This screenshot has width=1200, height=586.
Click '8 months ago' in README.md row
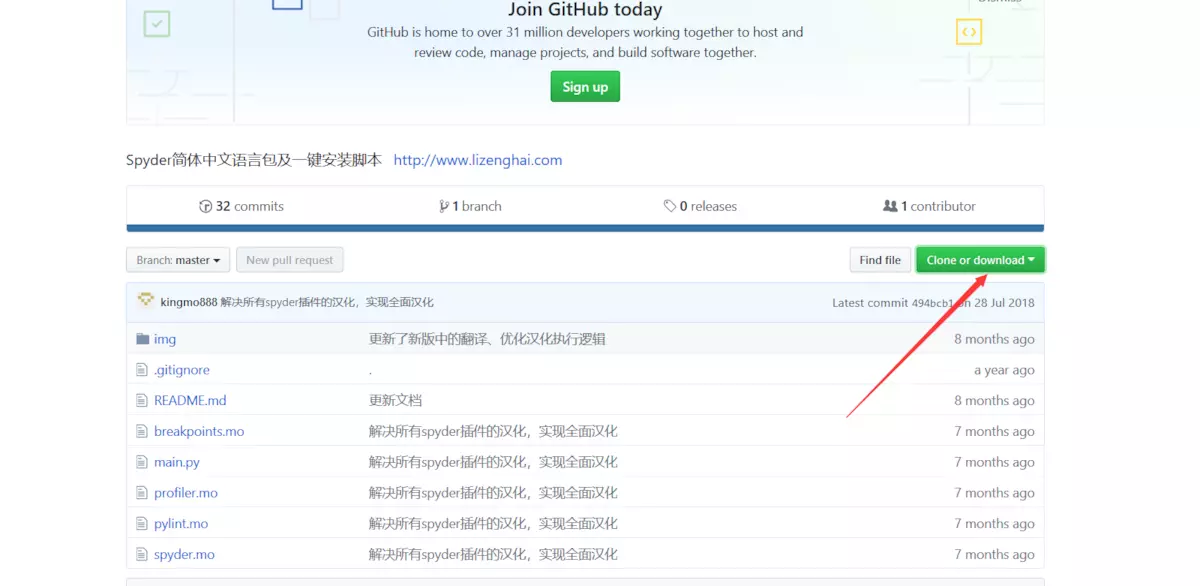994,400
